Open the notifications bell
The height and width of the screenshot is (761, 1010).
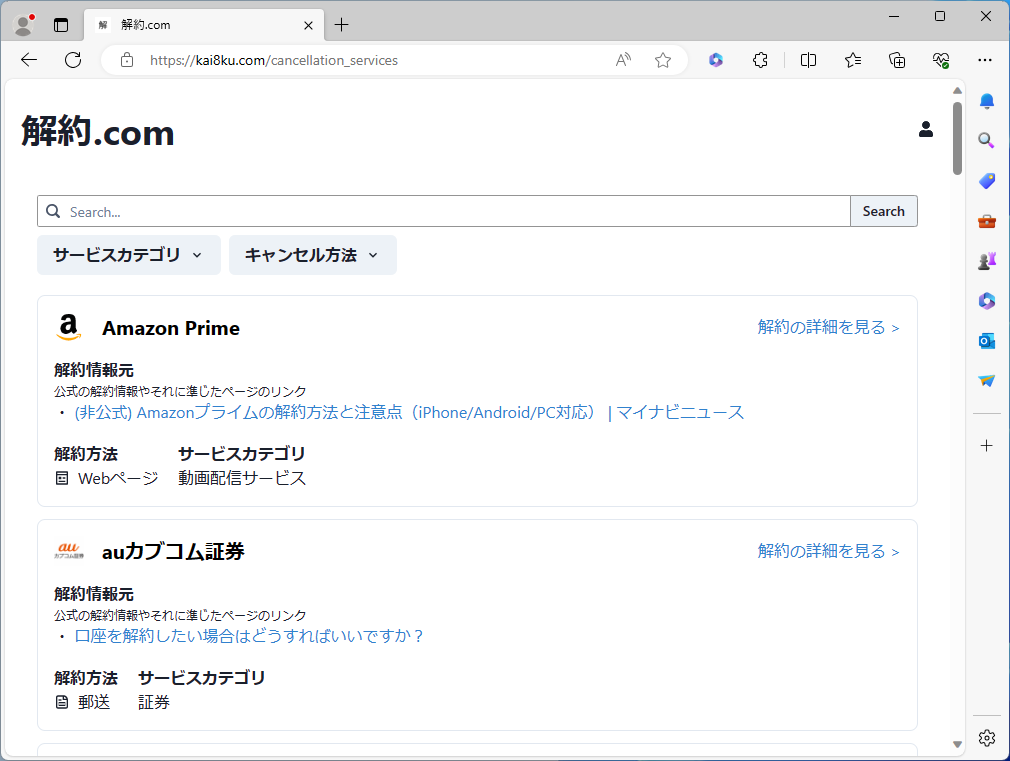986,101
